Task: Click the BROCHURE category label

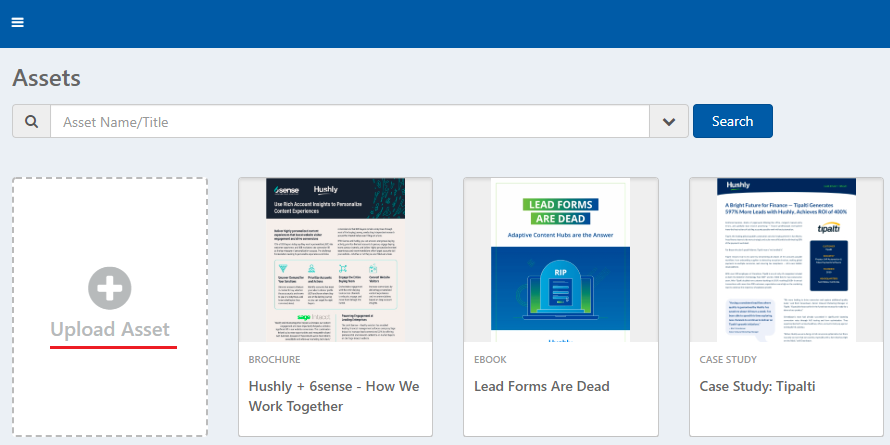Action: pos(274,360)
